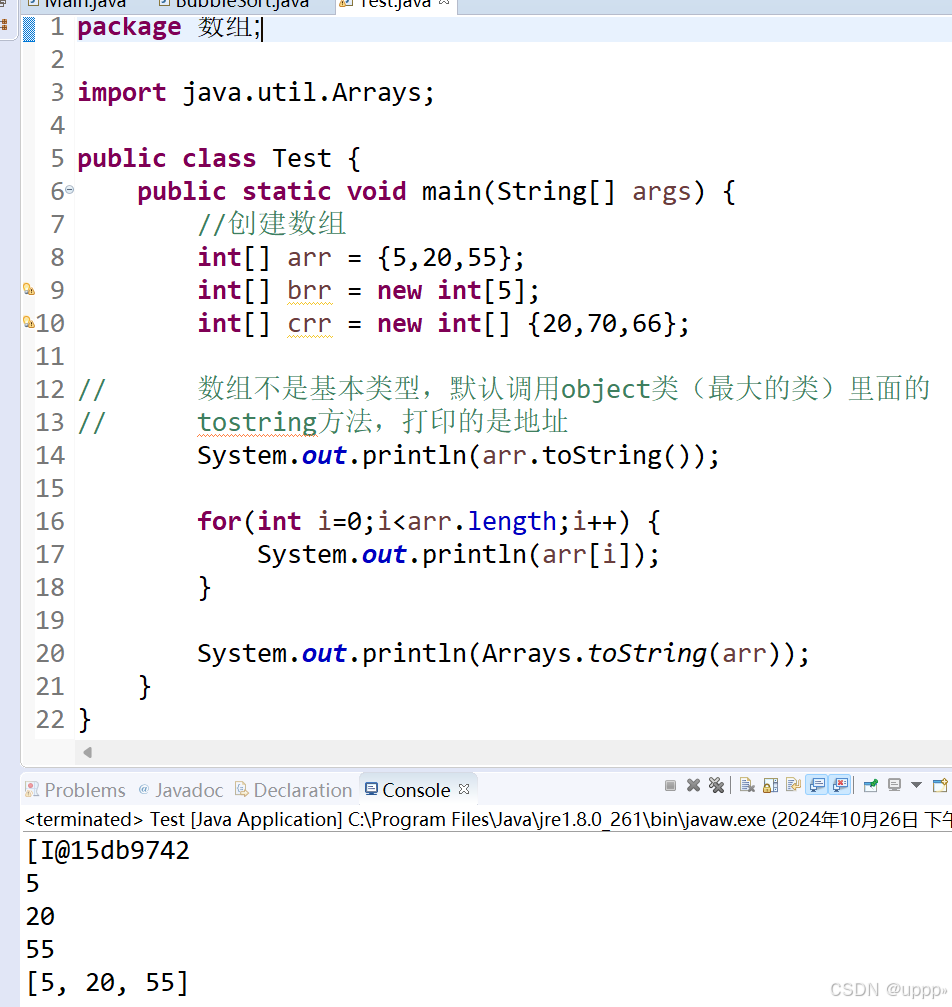The height and width of the screenshot is (1007, 952).
Task: Click console output '[5, 20, 55]'
Action: point(107,983)
